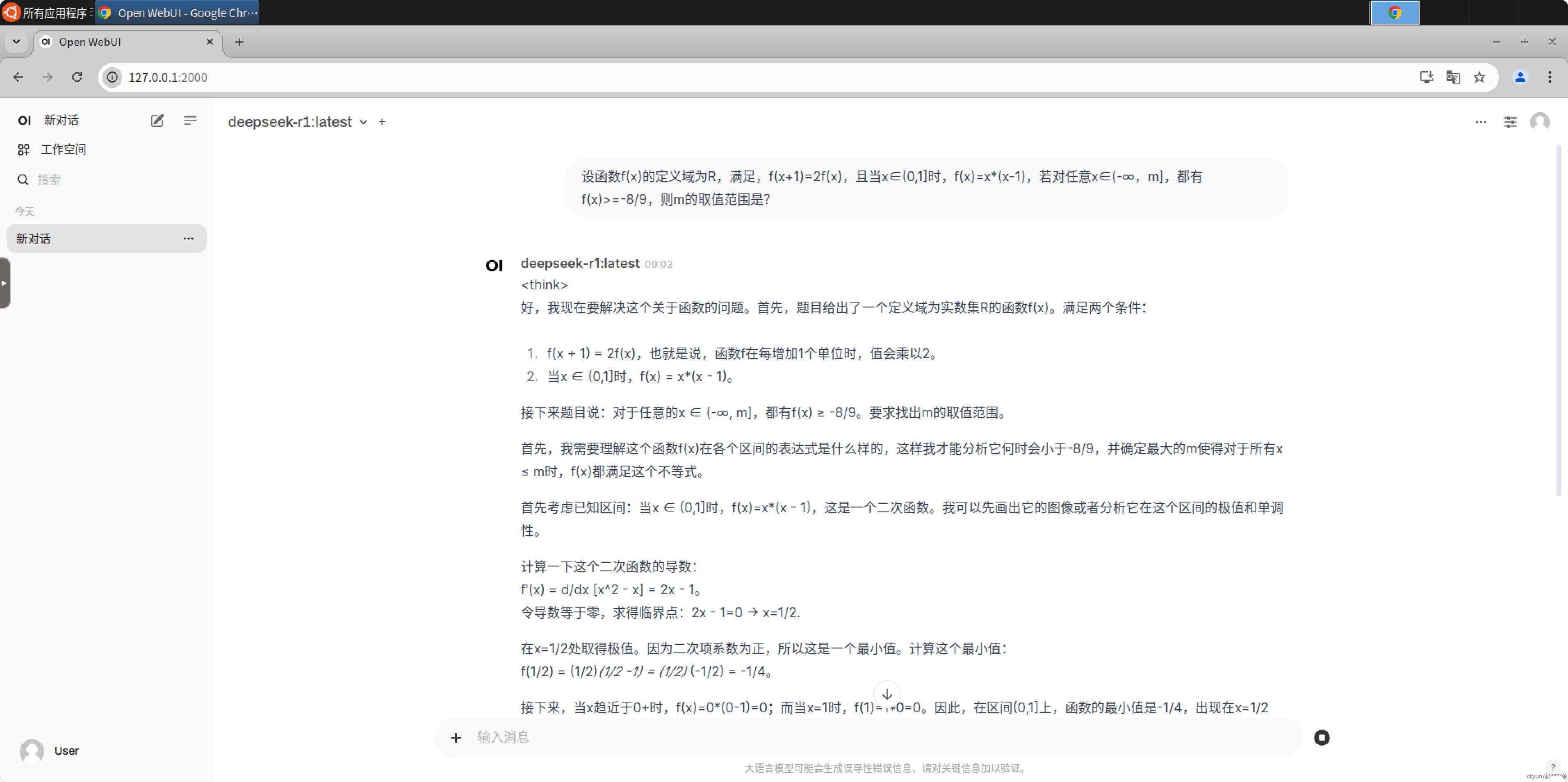Add another model with the plus icon
Screen dimensions: 1568x782
tap(382, 122)
